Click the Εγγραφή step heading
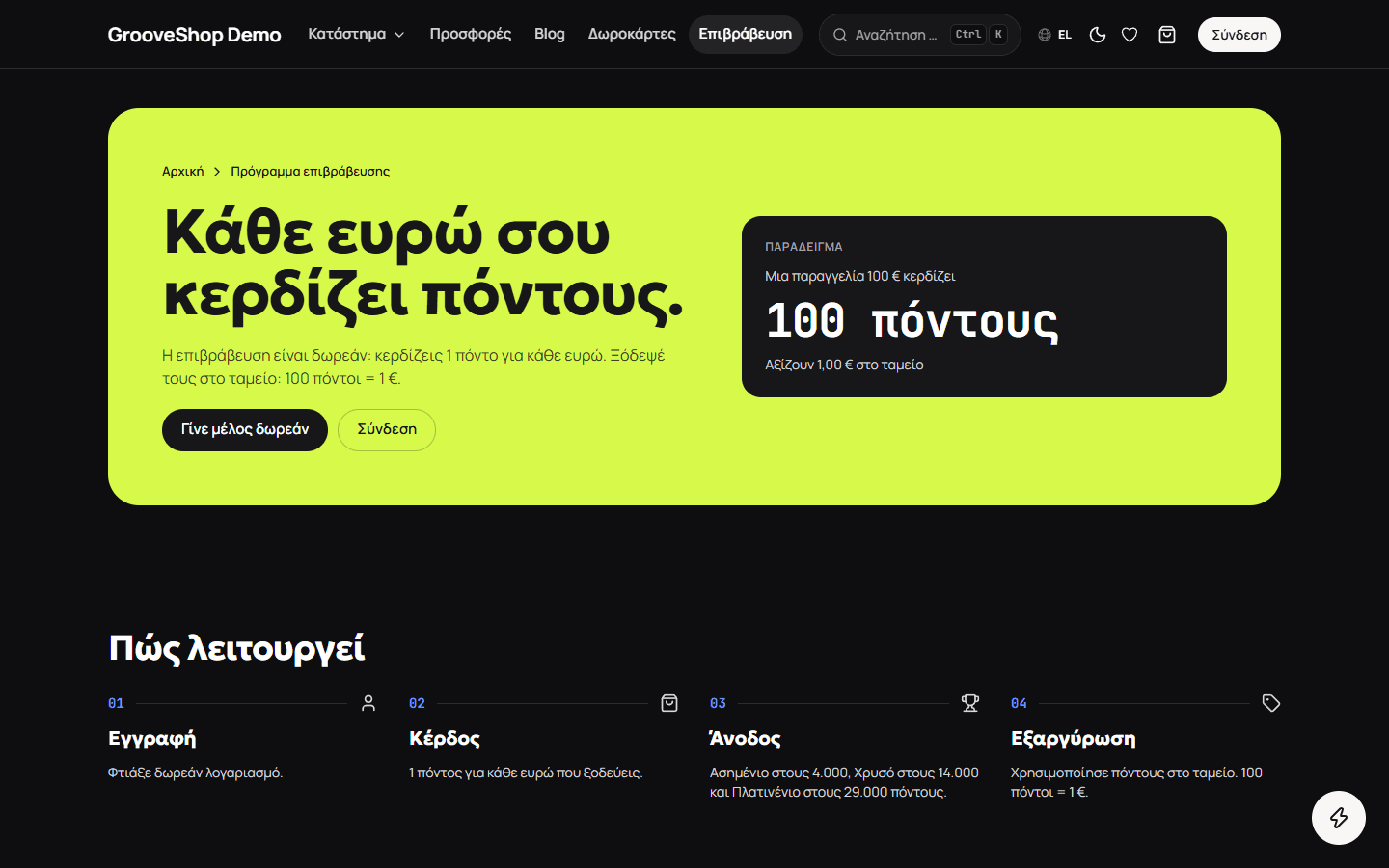 click(x=152, y=739)
